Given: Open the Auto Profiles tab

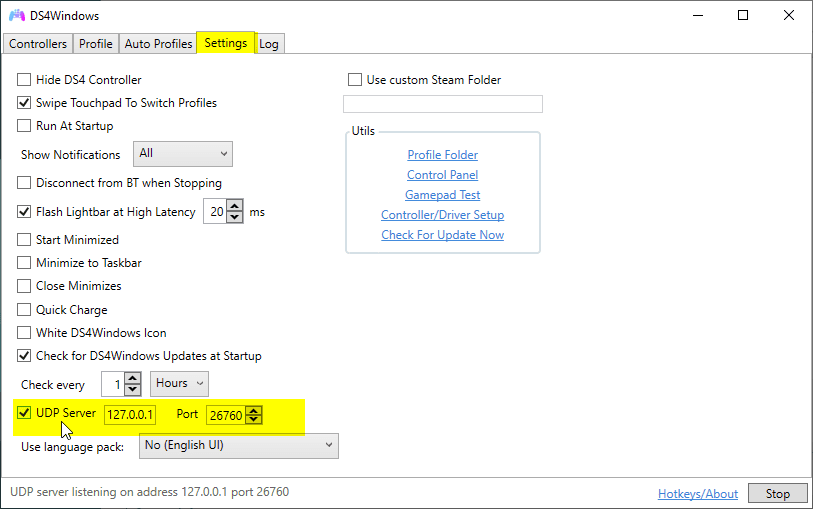Looking at the screenshot, I should [x=158, y=44].
